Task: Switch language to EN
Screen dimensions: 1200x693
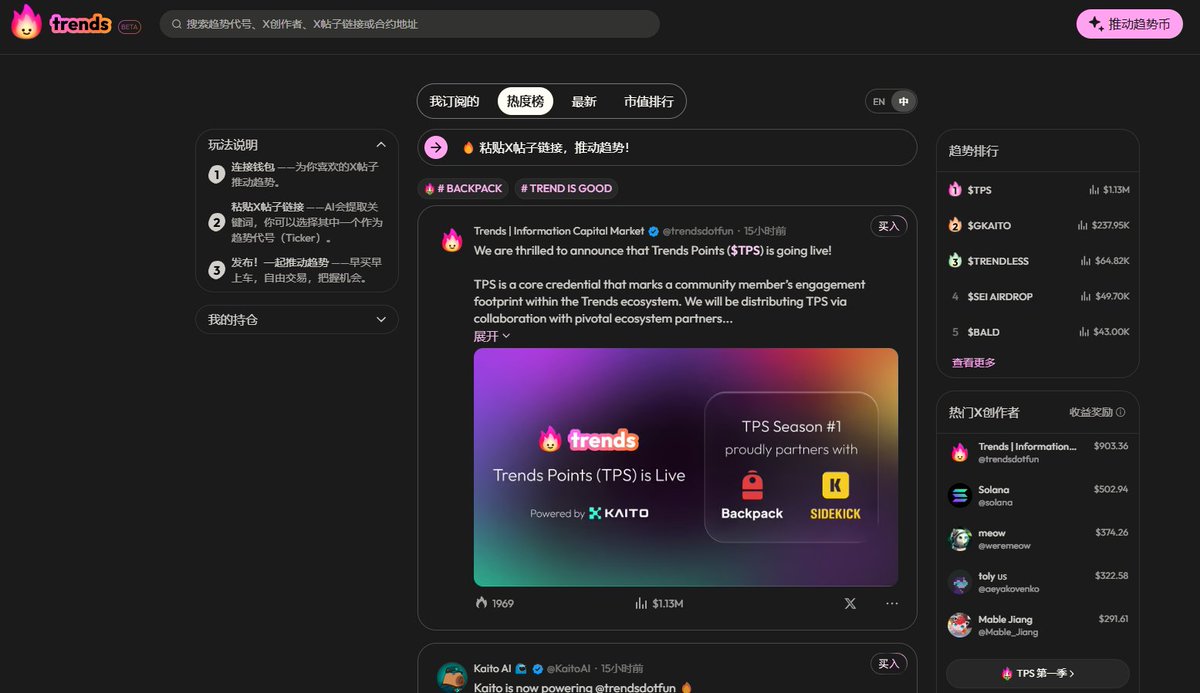Action: (x=879, y=102)
